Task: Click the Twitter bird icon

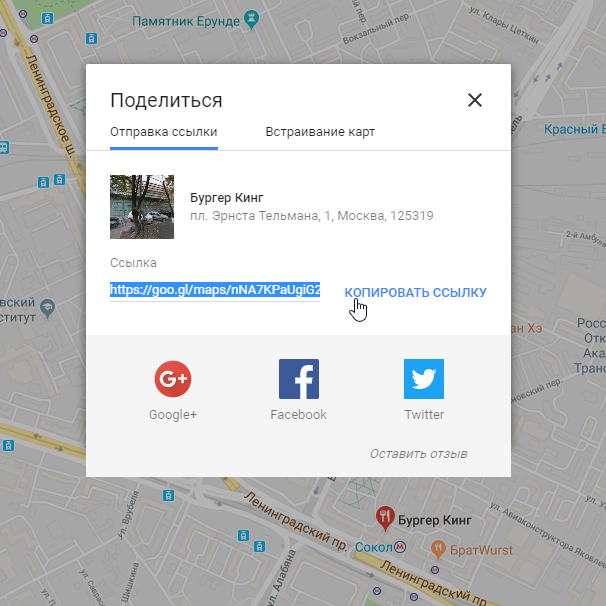Action: (424, 379)
